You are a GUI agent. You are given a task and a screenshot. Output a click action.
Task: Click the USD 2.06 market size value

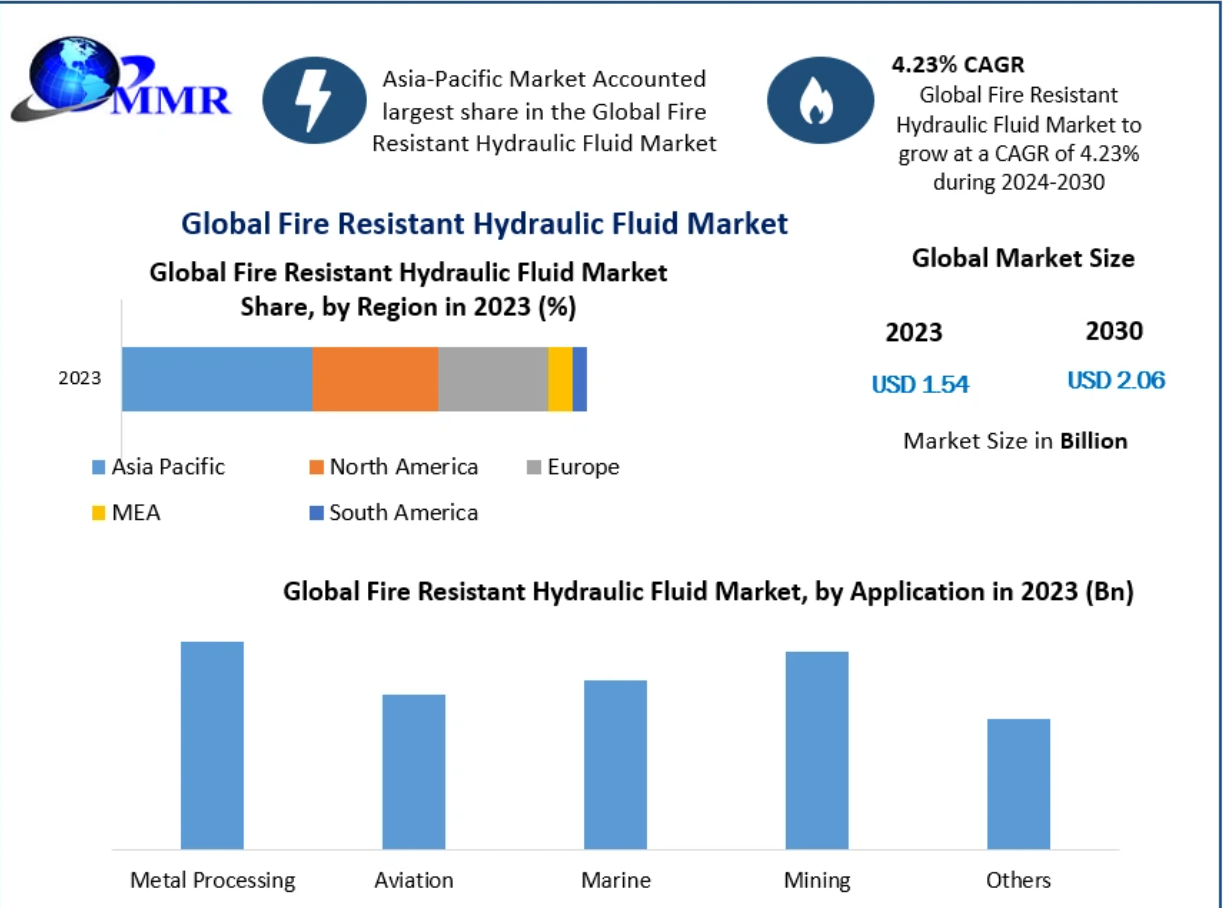click(x=1116, y=381)
